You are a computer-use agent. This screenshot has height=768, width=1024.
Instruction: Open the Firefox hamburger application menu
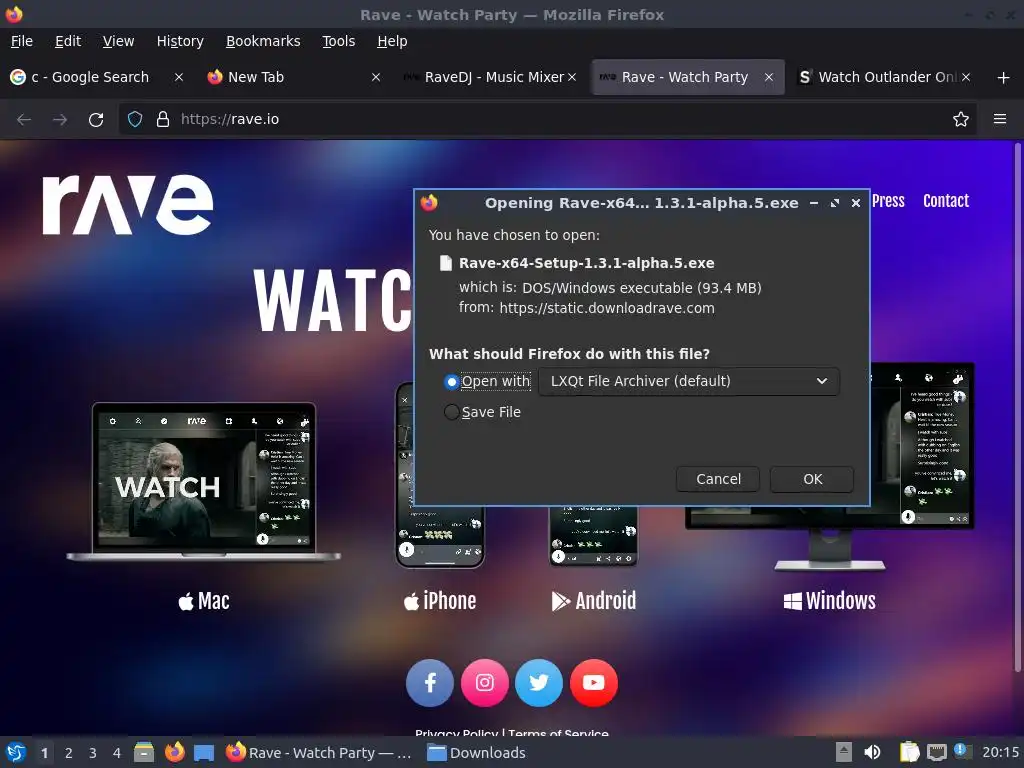pyautogui.click(x=1000, y=120)
